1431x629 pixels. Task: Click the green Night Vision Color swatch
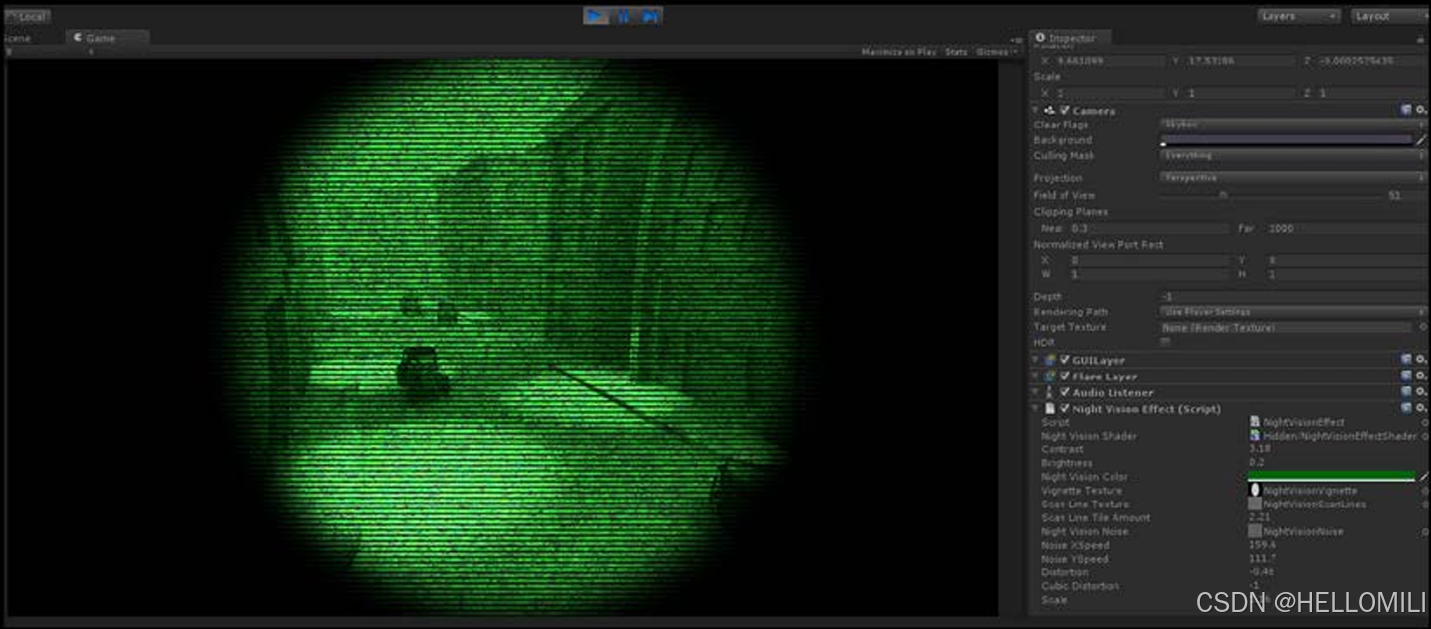[x=1331, y=477]
